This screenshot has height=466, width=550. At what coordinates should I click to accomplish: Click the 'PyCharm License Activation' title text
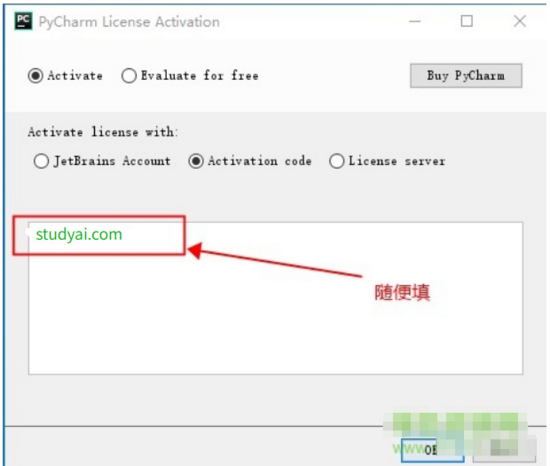129,22
